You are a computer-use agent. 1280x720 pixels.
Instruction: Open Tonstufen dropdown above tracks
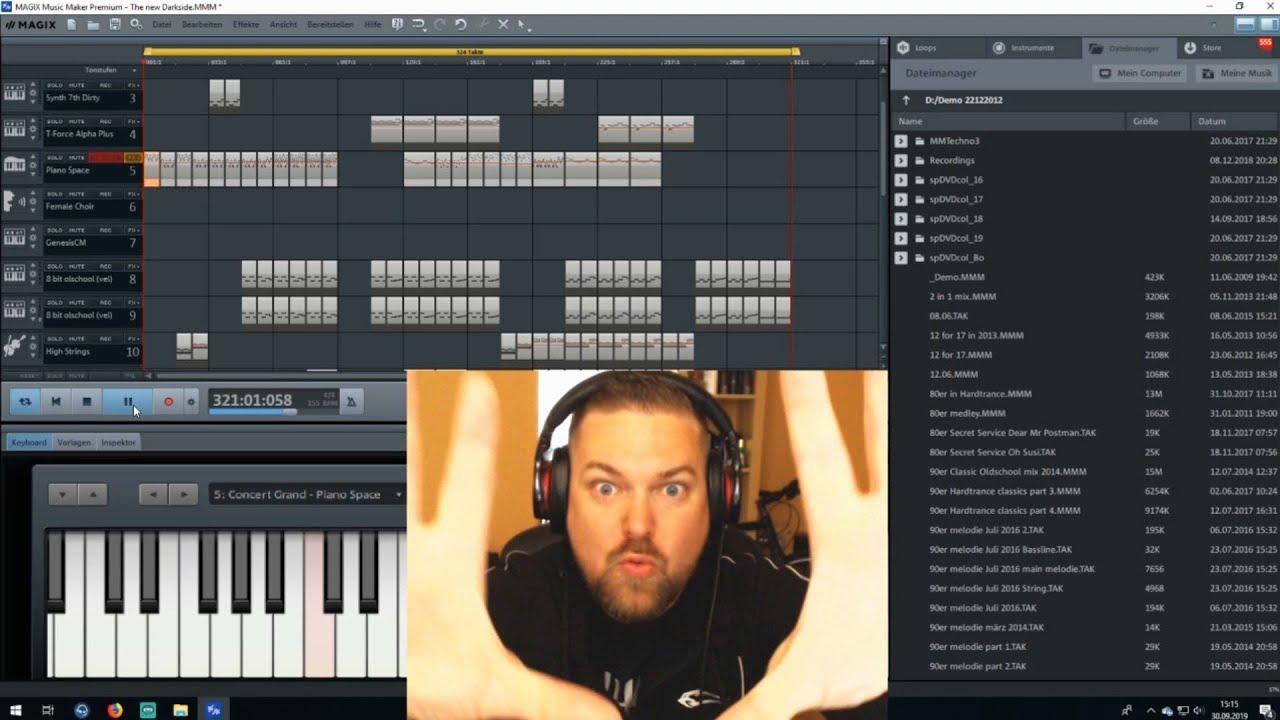pos(110,70)
